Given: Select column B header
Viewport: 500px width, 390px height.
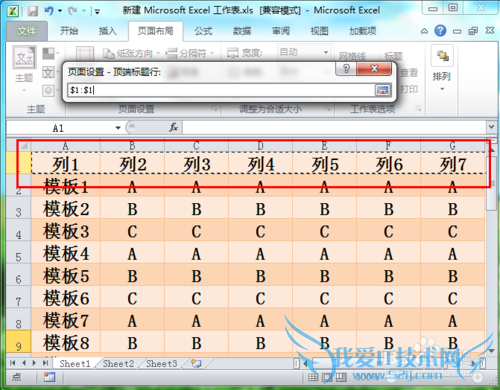Looking at the screenshot, I should click(x=132, y=146).
